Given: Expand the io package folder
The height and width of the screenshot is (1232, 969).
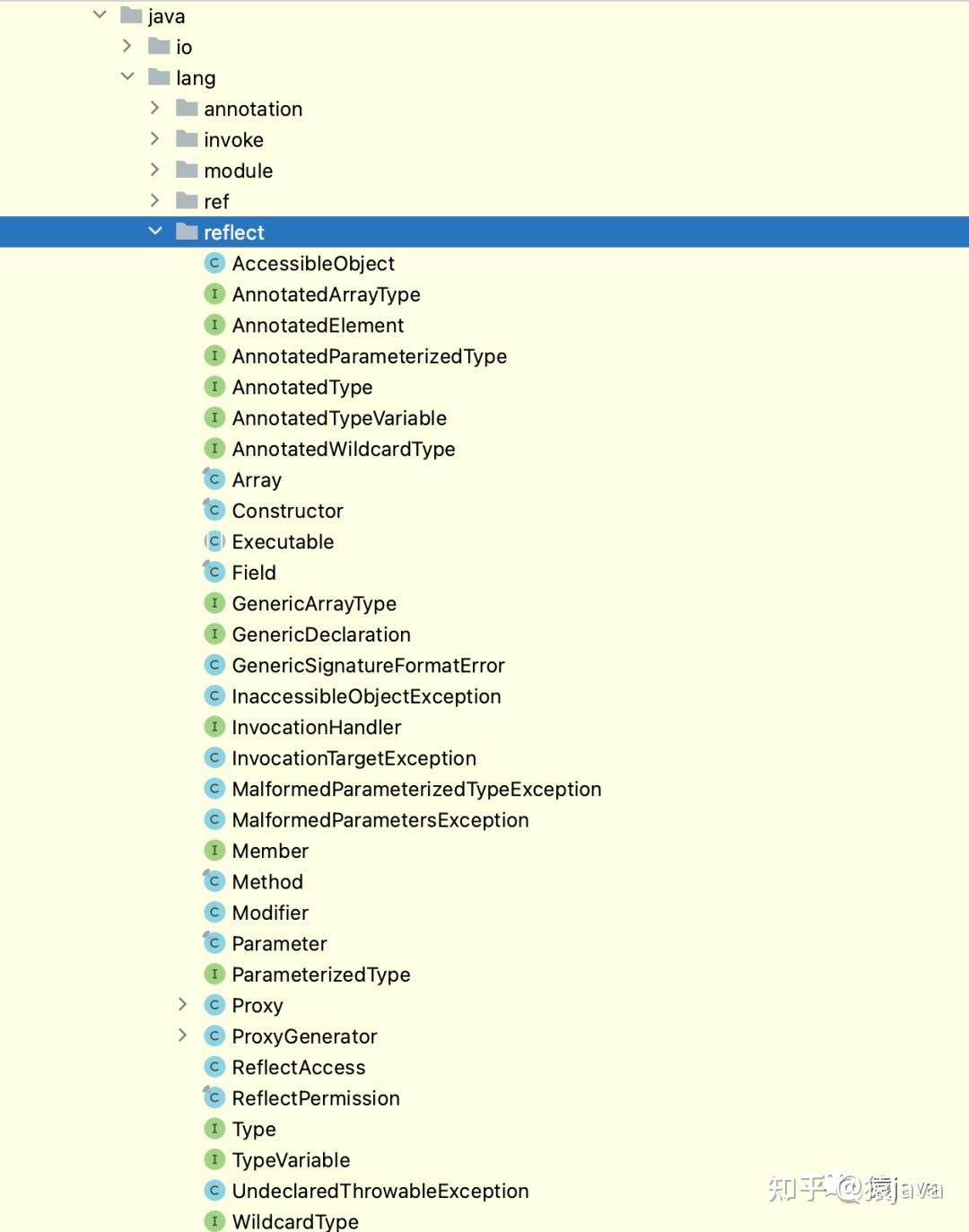Looking at the screenshot, I should 127,46.
